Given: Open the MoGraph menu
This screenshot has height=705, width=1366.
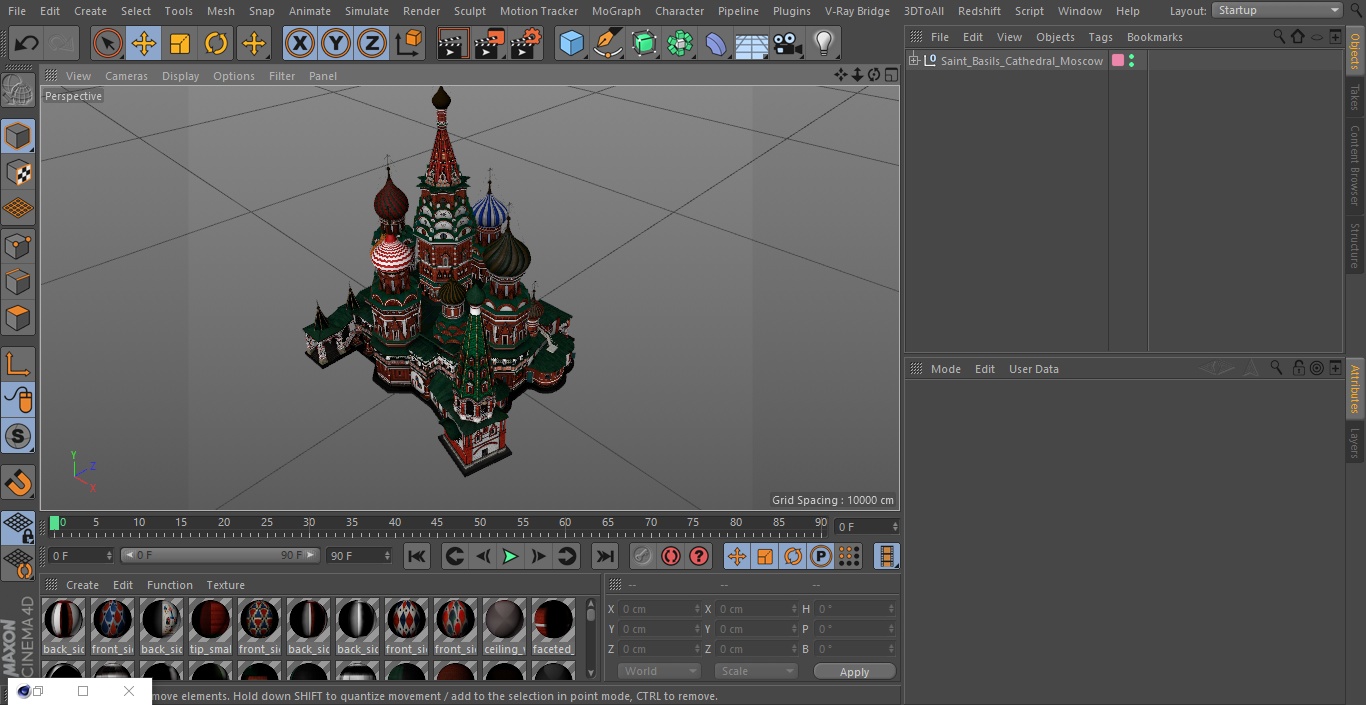Looking at the screenshot, I should pos(616,11).
